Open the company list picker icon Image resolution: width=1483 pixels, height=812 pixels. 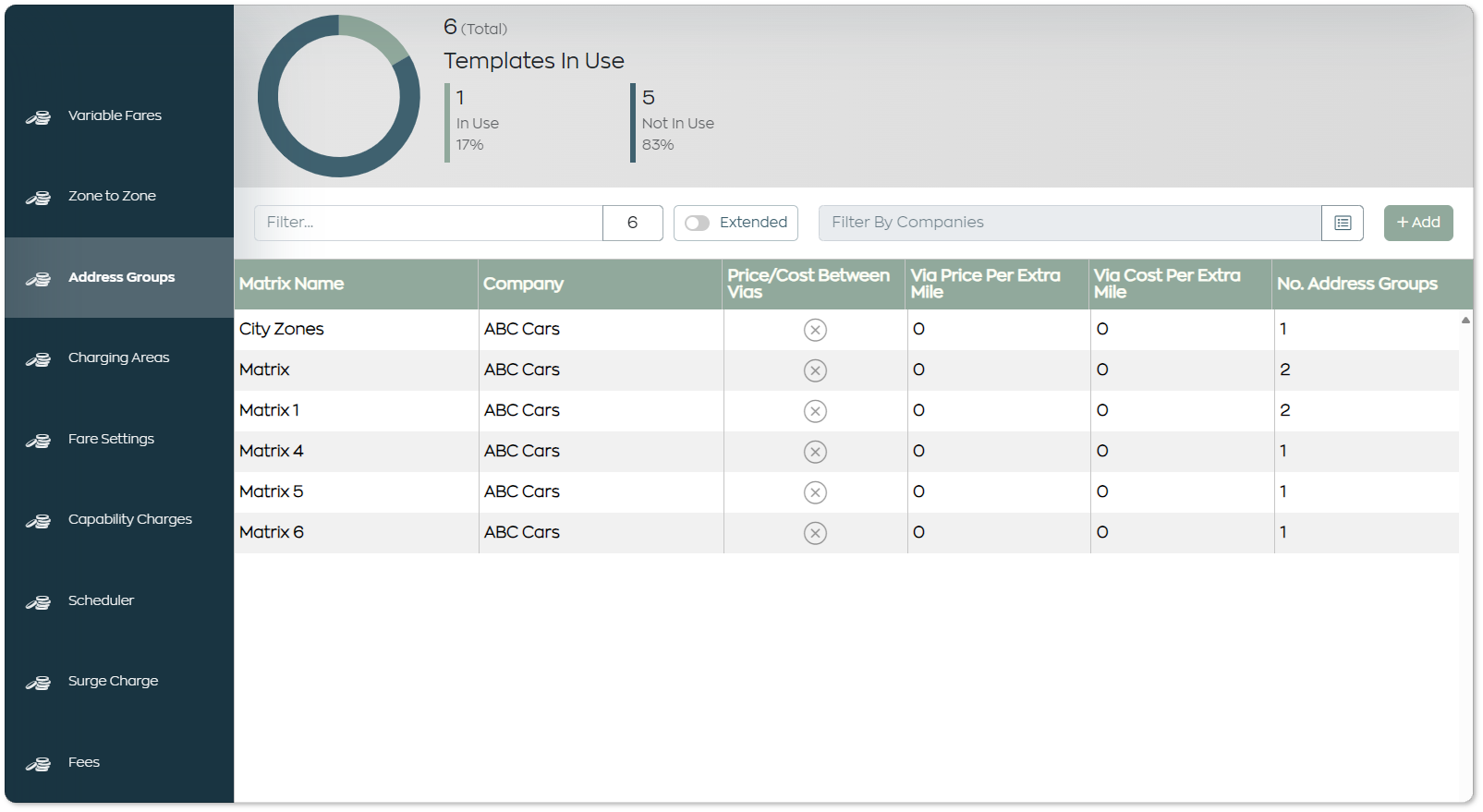[1343, 223]
